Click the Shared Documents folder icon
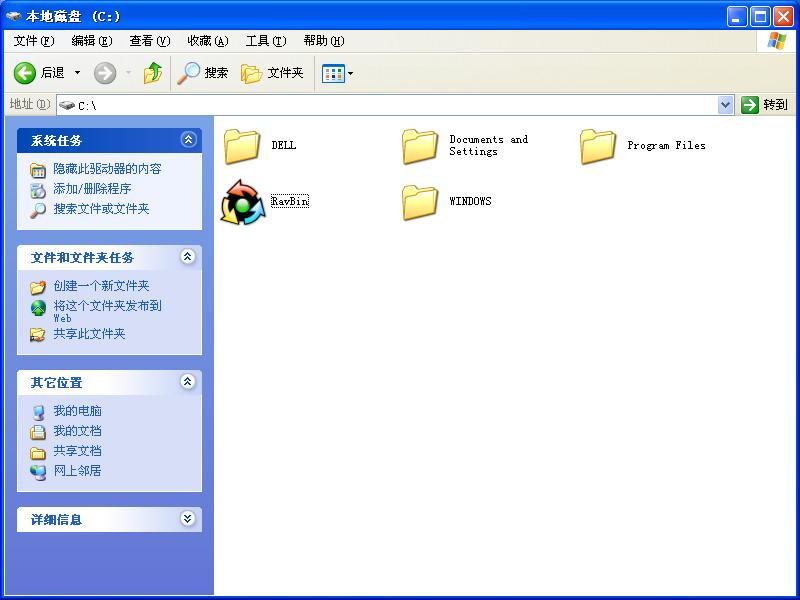The width and height of the screenshot is (800, 600). 38,453
